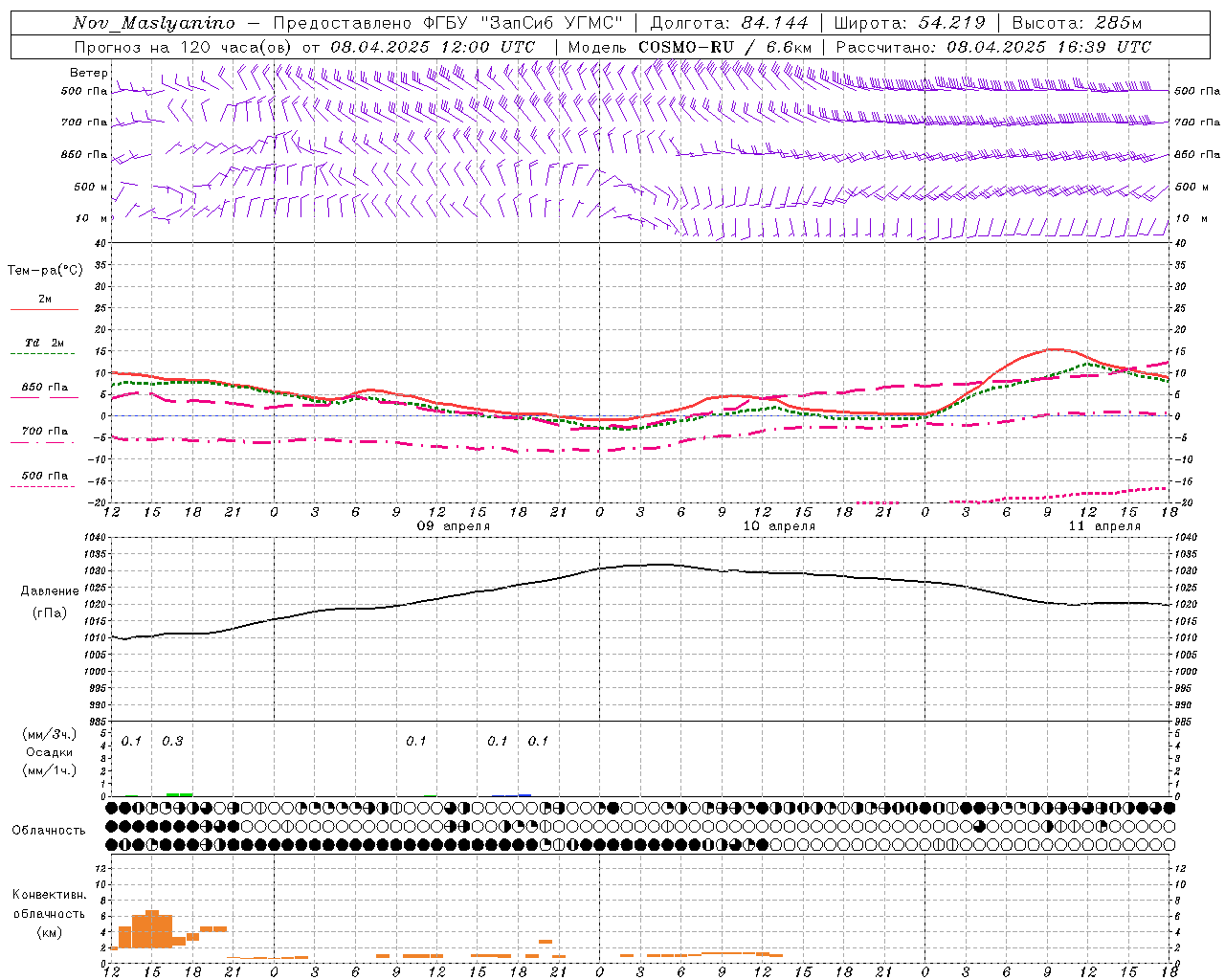Select the Широта: 54.219 value
Image resolution: width=1225 pixels, height=980 pixels.
[909, 23]
